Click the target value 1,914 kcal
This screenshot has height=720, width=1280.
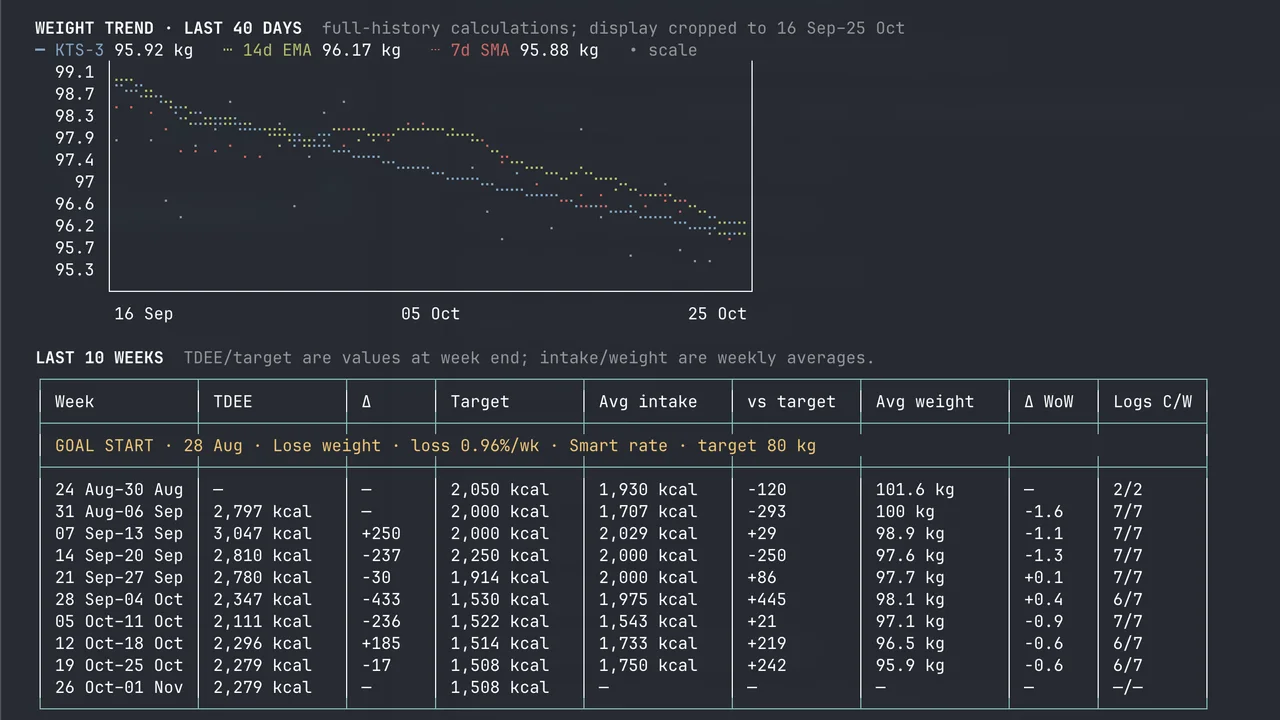[500, 578]
